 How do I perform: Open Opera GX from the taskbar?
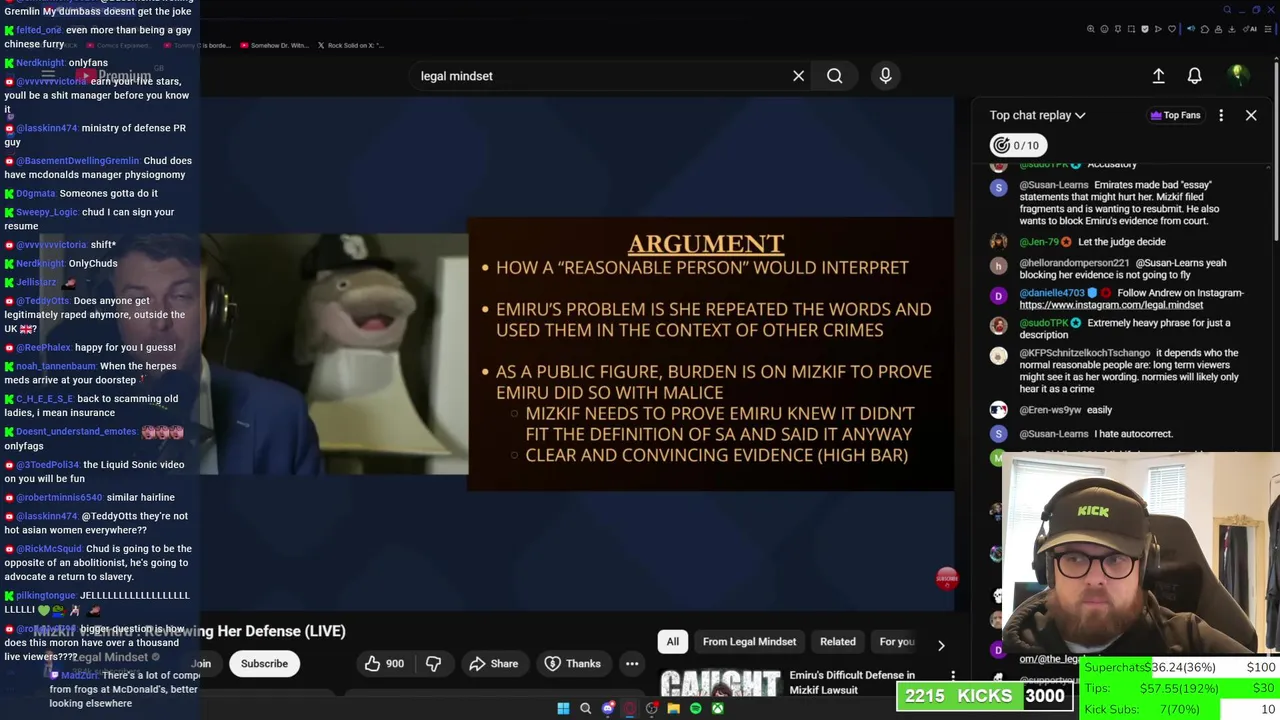[630, 708]
